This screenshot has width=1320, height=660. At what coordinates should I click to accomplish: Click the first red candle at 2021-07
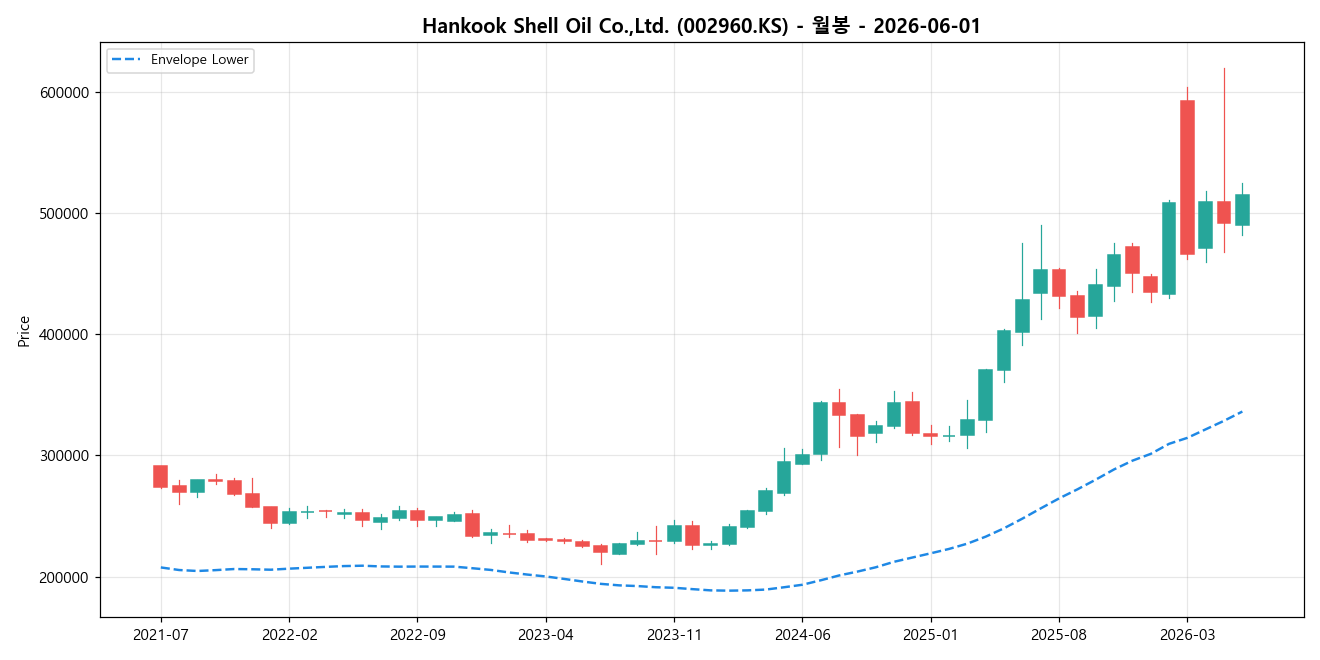coord(160,476)
